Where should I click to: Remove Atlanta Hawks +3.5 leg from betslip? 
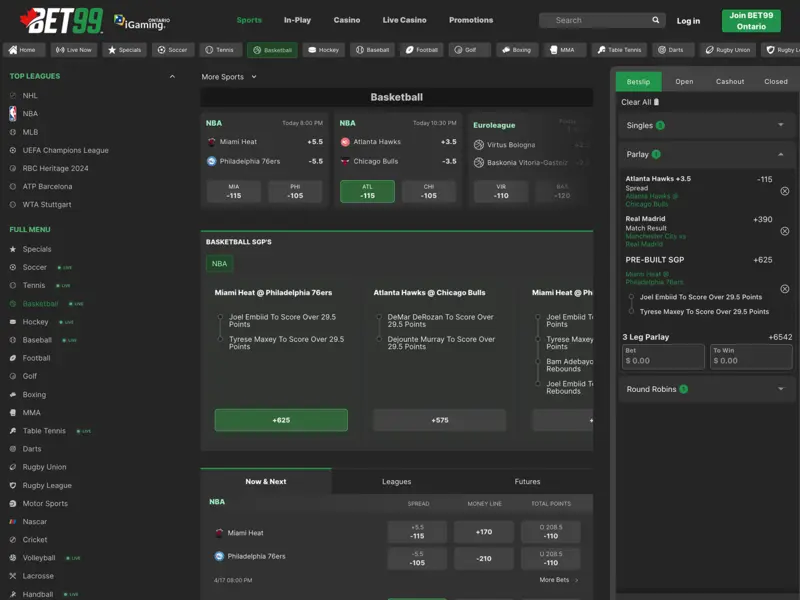click(784, 191)
